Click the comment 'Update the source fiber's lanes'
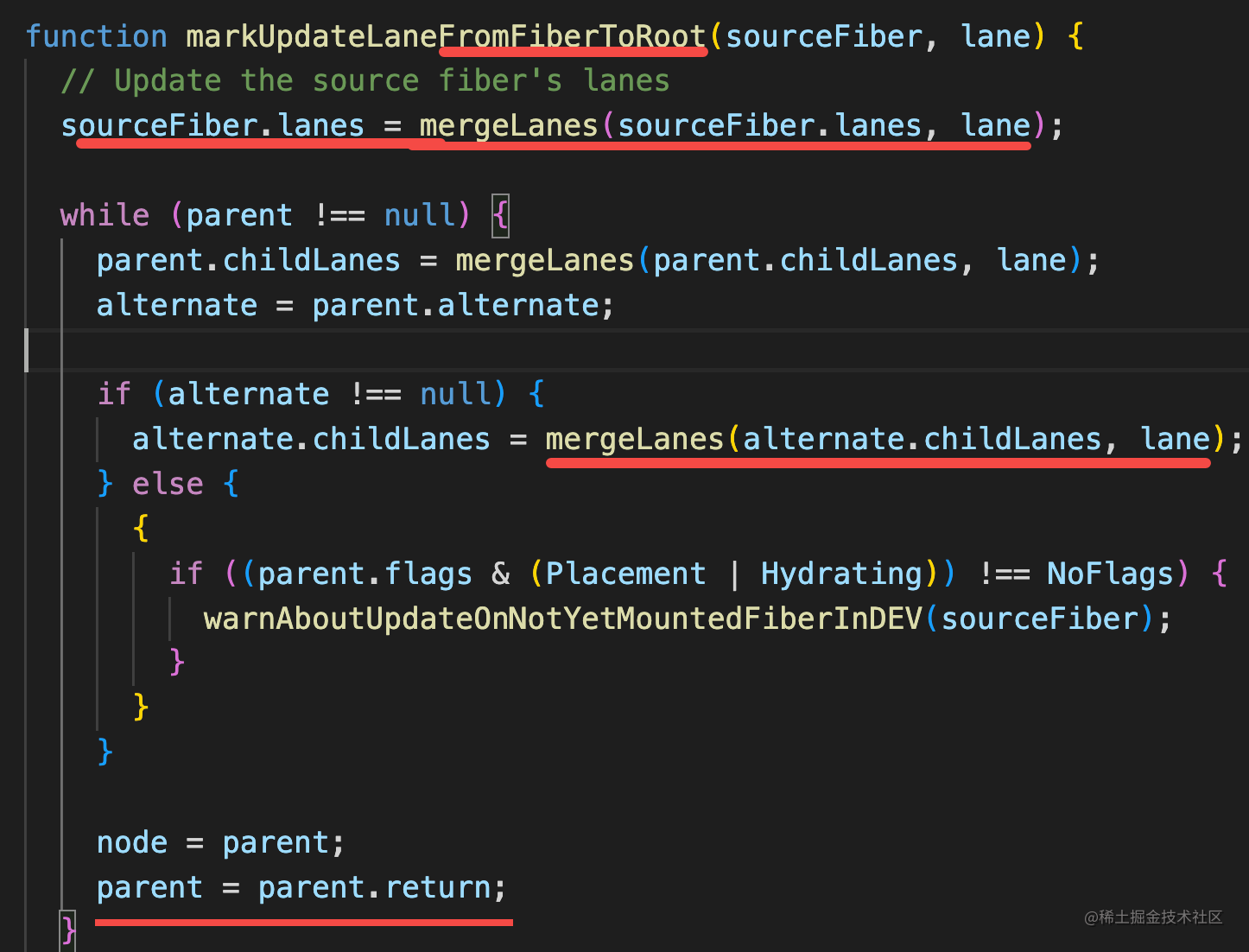 pos(391,80)
